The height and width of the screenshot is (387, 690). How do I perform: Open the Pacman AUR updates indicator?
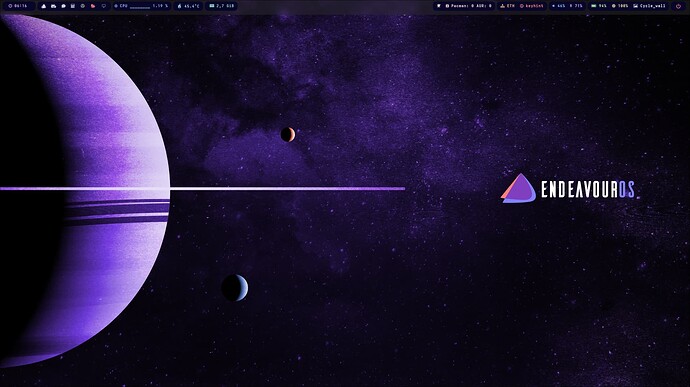click(469, 6)
